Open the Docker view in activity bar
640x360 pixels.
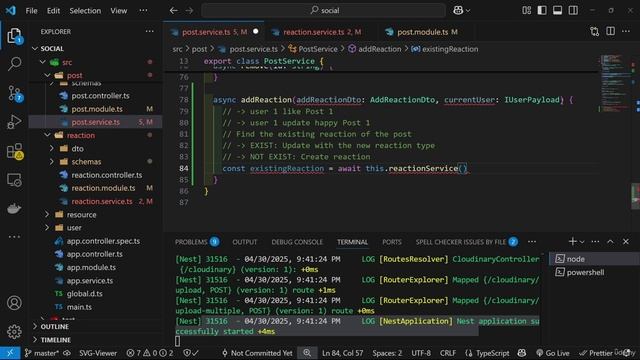click(14, 209)
